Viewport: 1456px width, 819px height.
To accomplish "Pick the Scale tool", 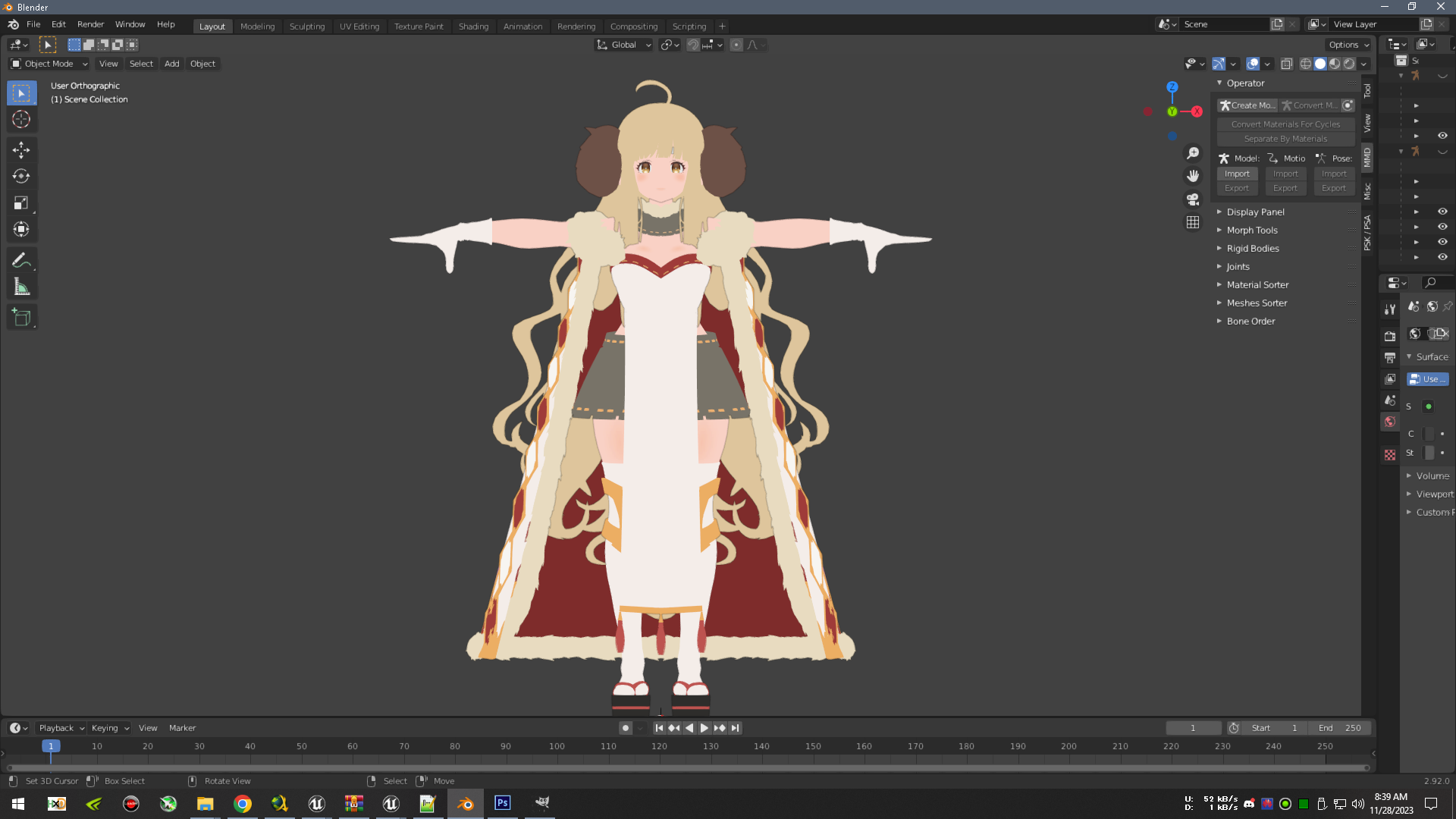I will [21, 202].
